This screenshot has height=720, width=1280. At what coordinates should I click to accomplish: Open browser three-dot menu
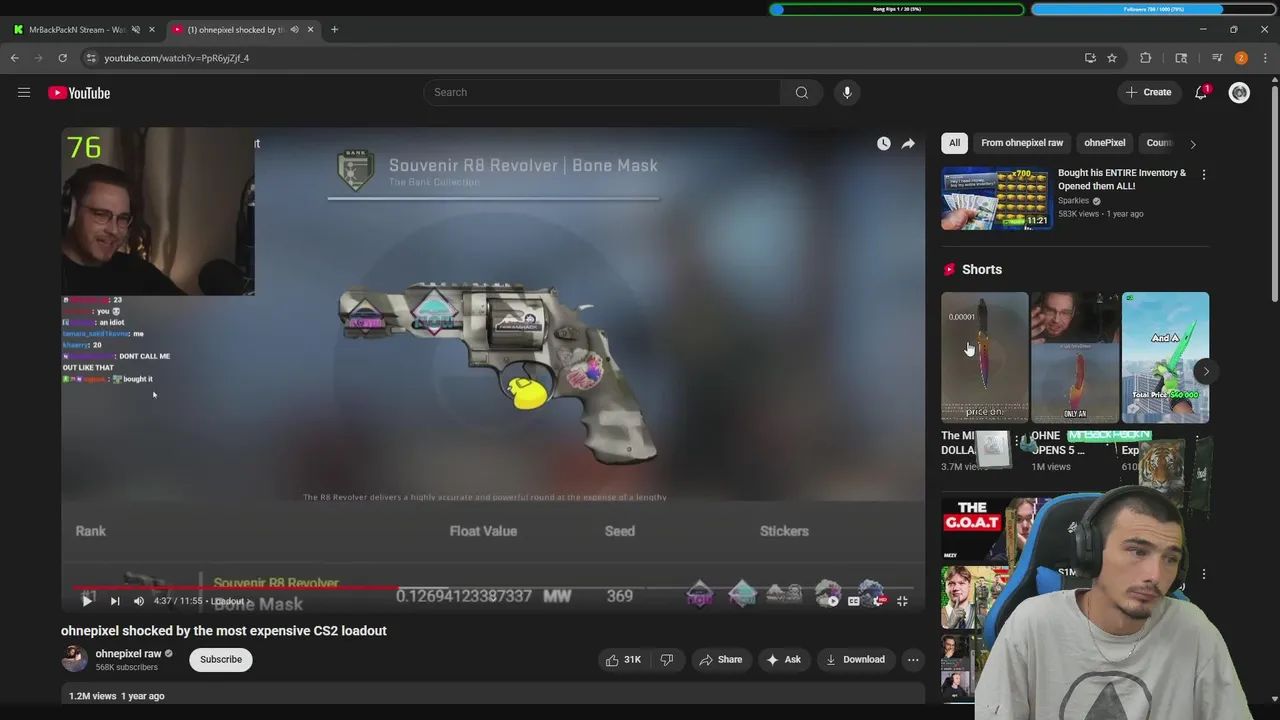(x=1265, y=58)
